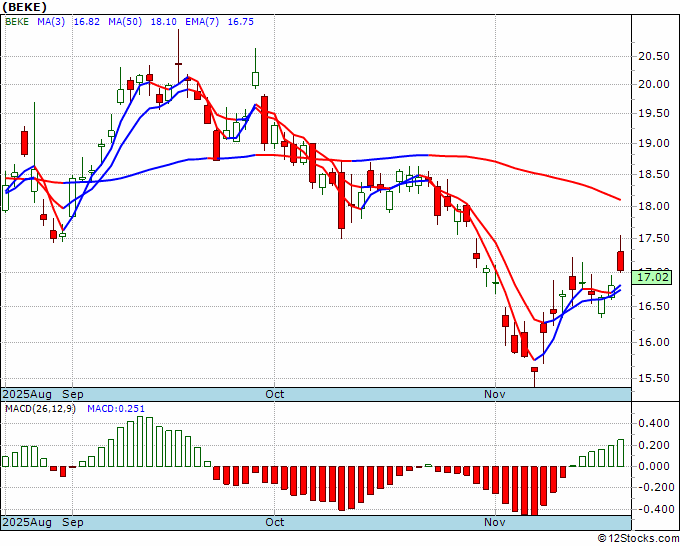Viewport: 680px width, 546px height.
Task: Click the 17.50 price axis label
Action: pos(654,239)
